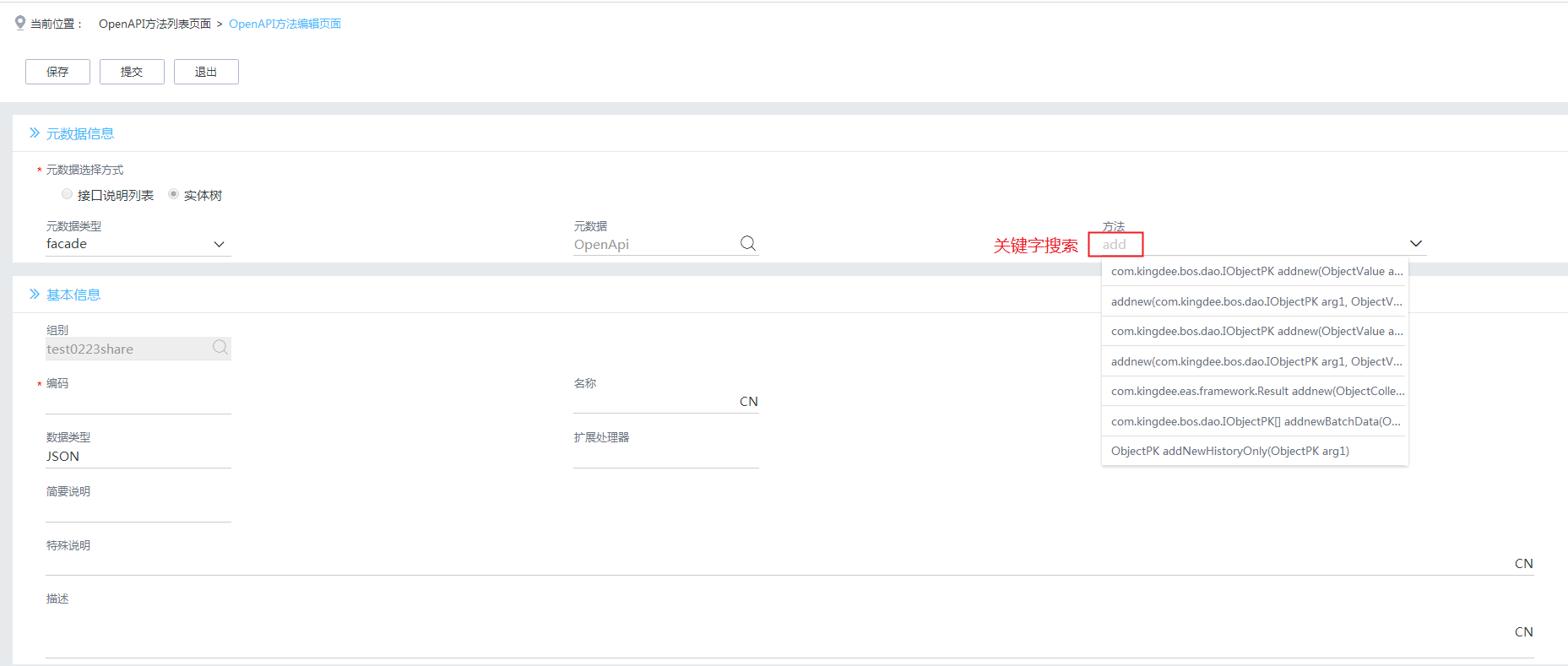
Task: Collapse the 元数据信息 section chevron
Action: pos(35,133)
